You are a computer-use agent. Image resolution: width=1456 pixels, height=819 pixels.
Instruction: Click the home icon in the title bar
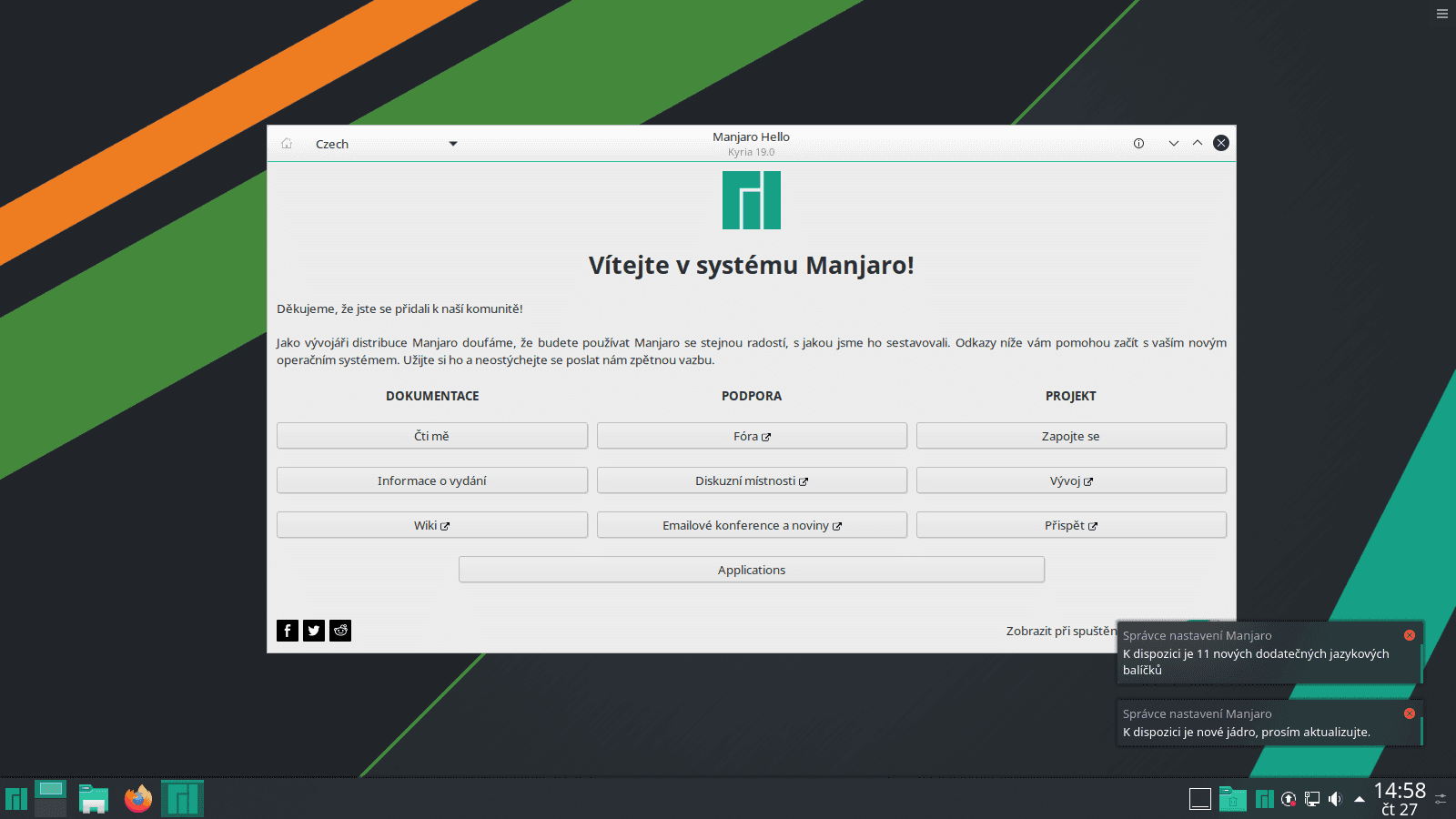(x=287, y=143)
